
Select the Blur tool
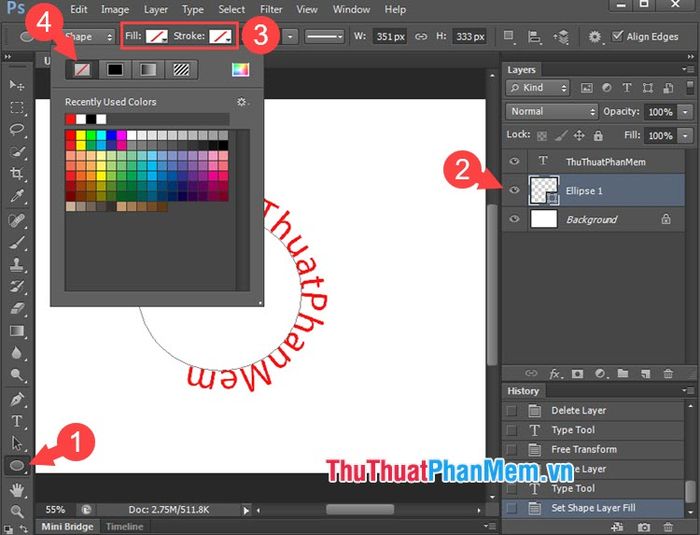click(17, 353)
